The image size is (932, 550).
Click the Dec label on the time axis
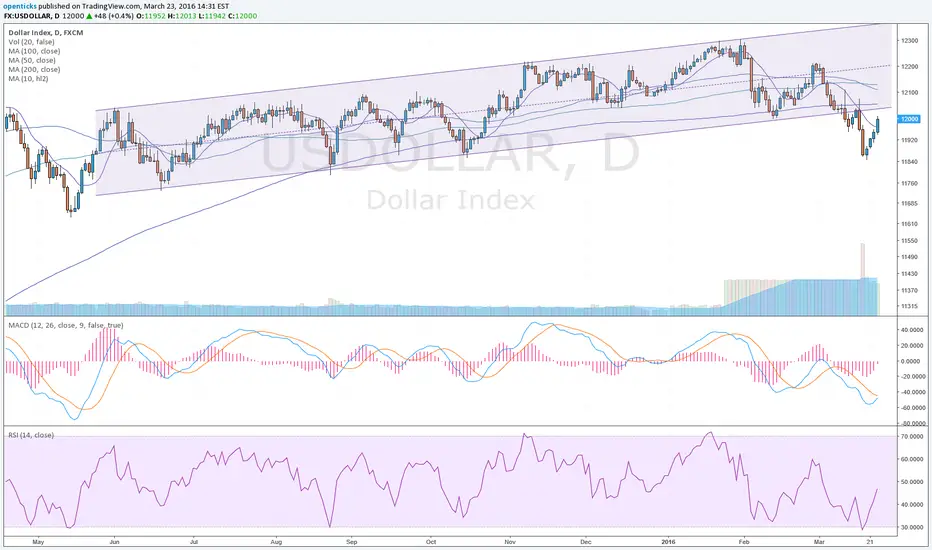tap(585, 542)
